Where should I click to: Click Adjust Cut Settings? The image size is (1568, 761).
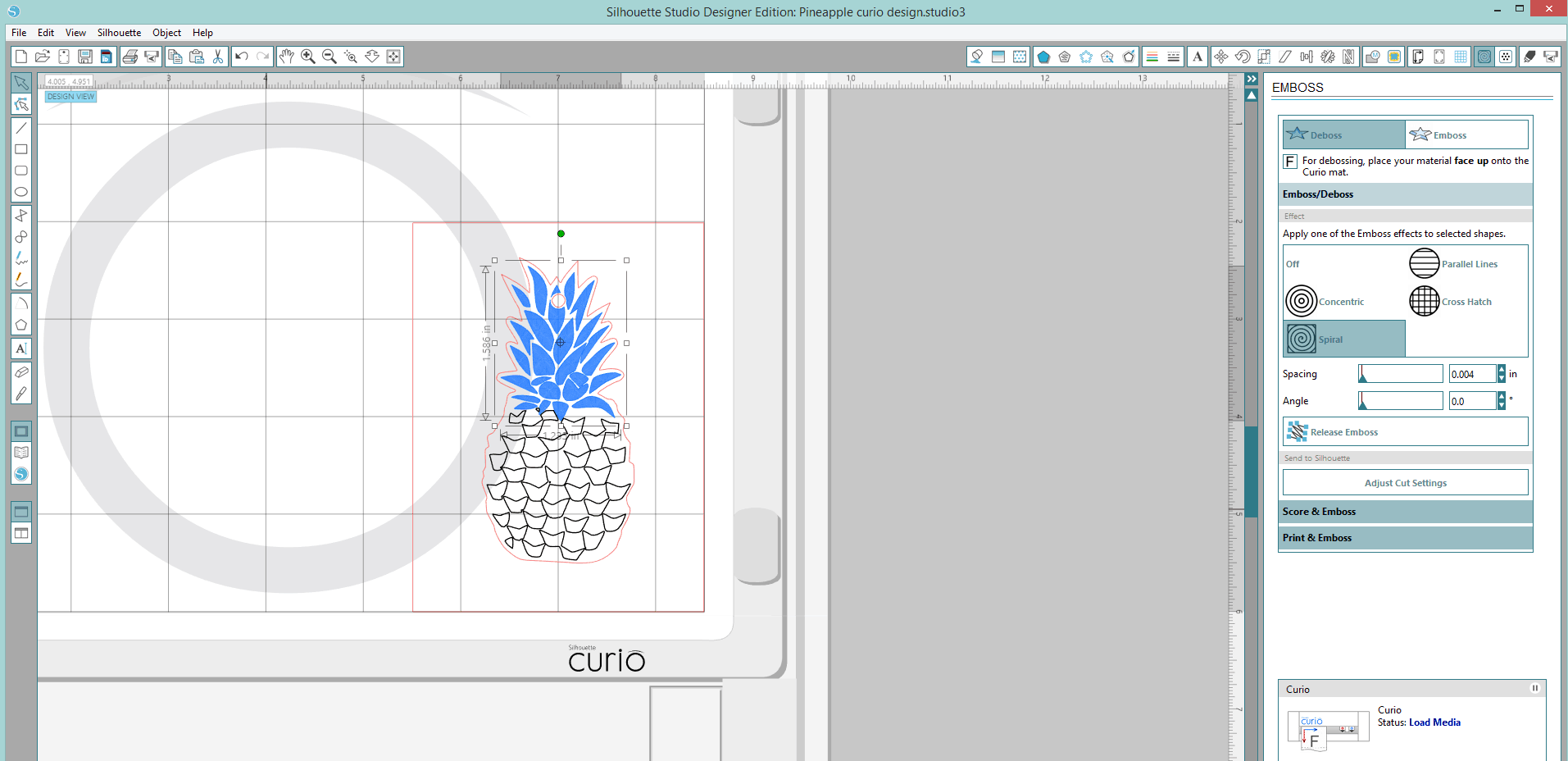pyautogui.click(x=1405, y=482)
